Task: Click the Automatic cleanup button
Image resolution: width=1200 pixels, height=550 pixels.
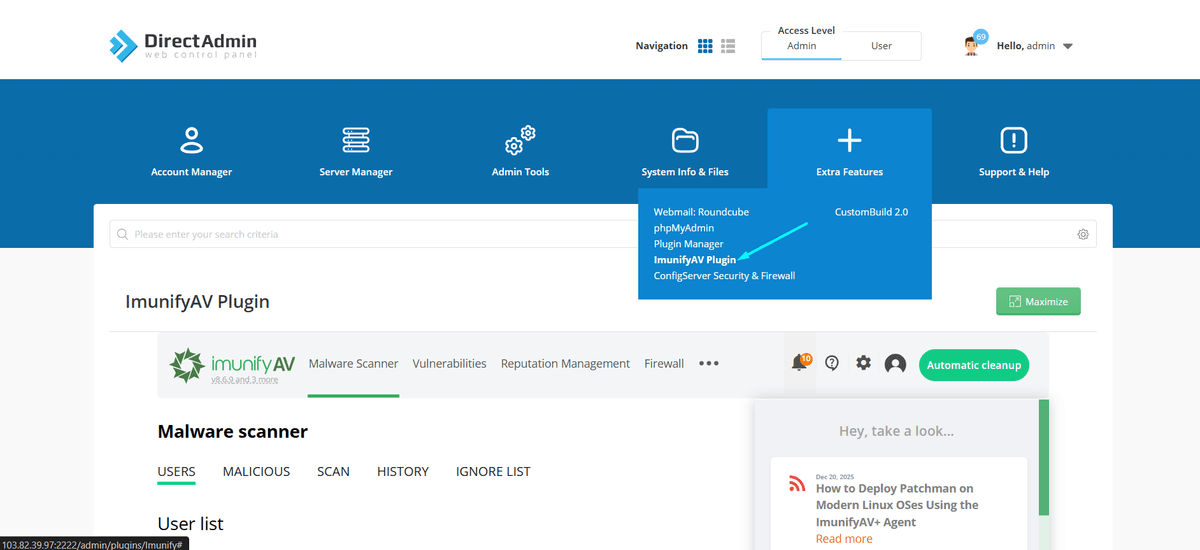Action: [x=973, y=365]
